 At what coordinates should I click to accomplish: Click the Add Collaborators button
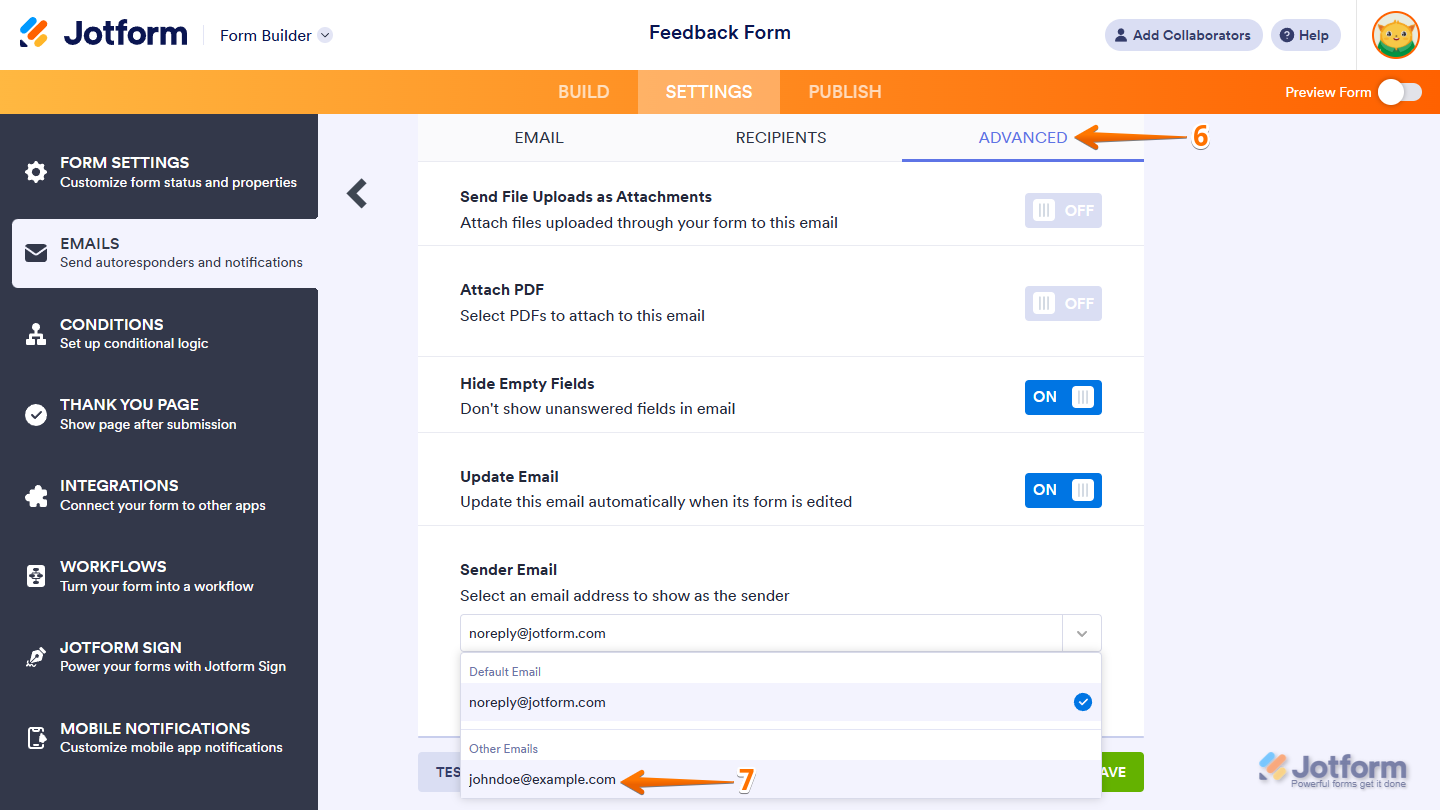tap(1183, 35)
